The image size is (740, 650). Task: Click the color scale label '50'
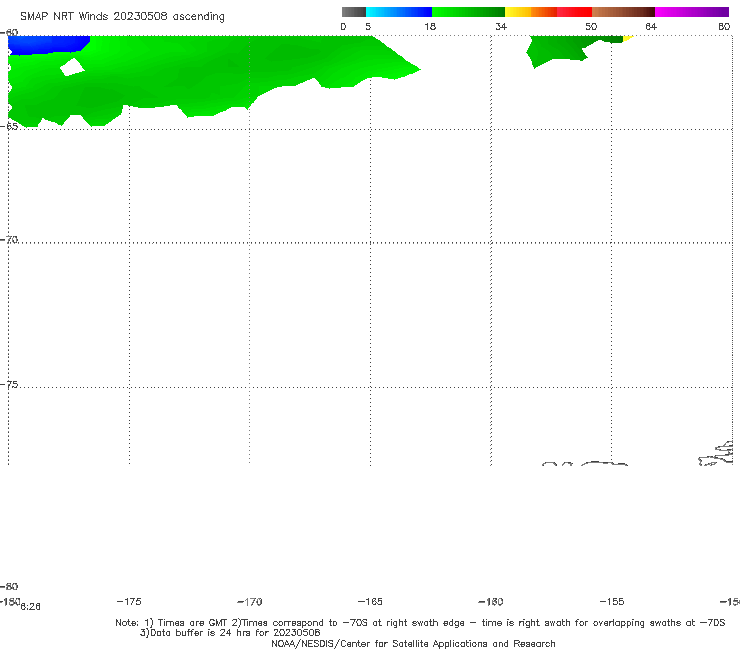pyautogui.click(x=591, y=26)
